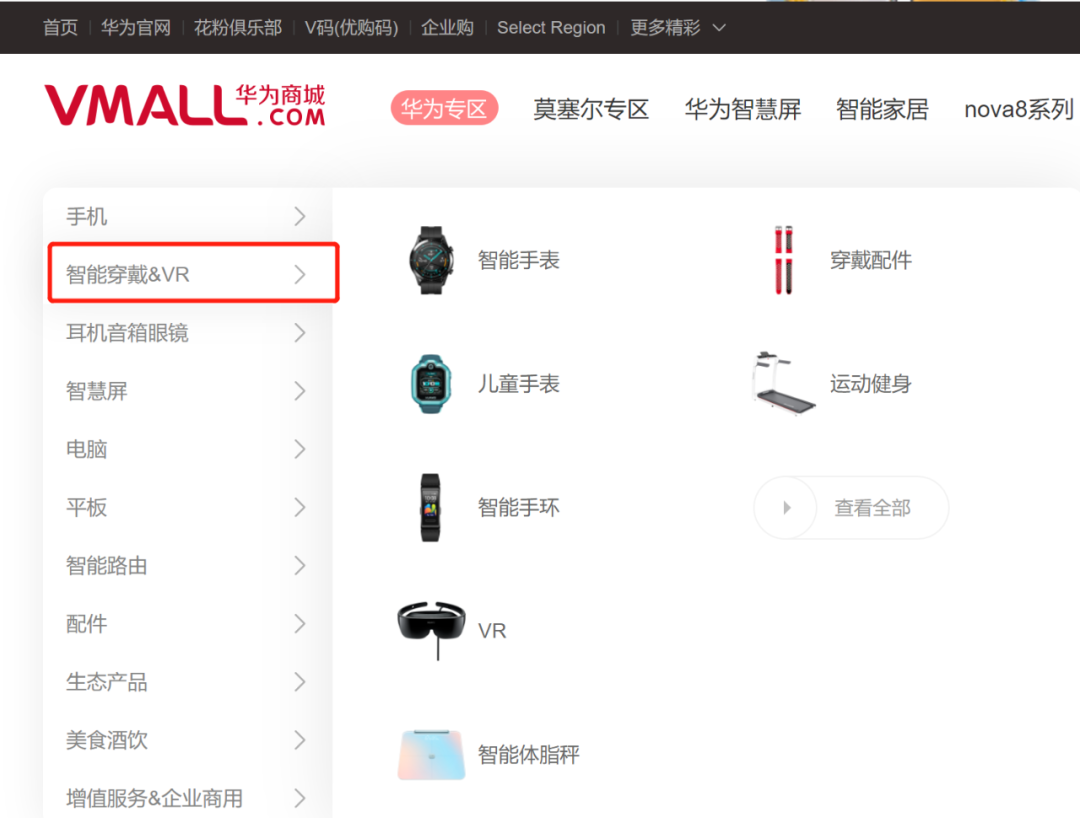The image size is (1080, 818).
Task: Expand the 更多精彩 dropdown arrow
Action: click(x=719, y=28)
